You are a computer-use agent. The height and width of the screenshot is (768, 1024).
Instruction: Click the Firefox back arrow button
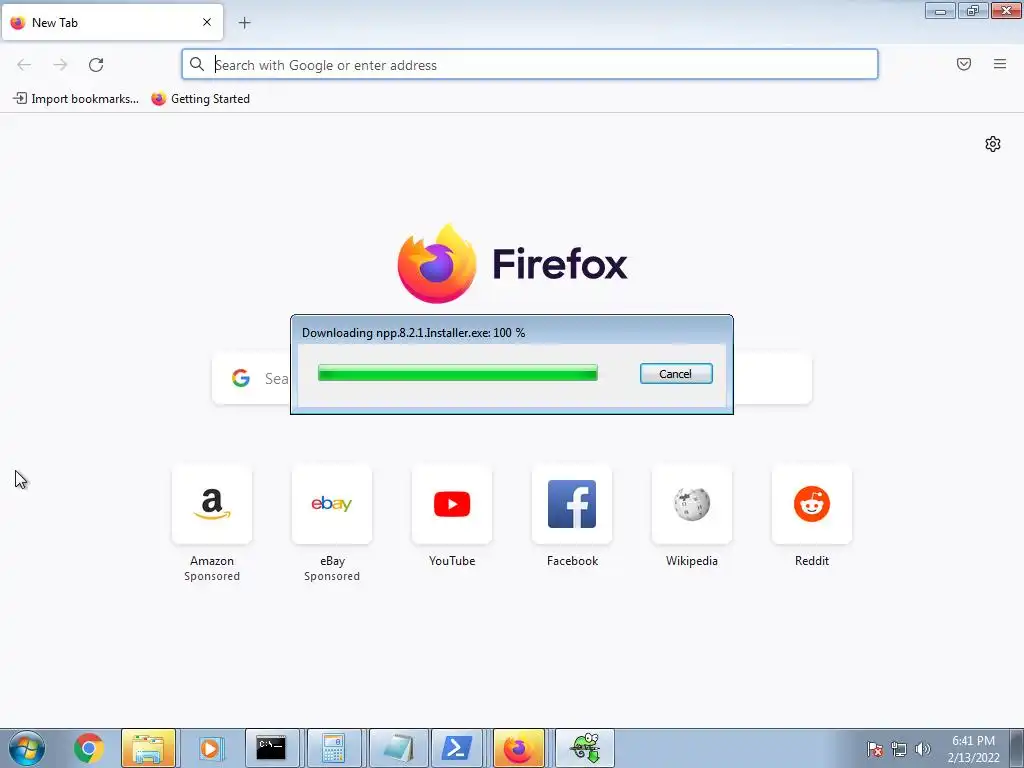(x=24, y=65)
